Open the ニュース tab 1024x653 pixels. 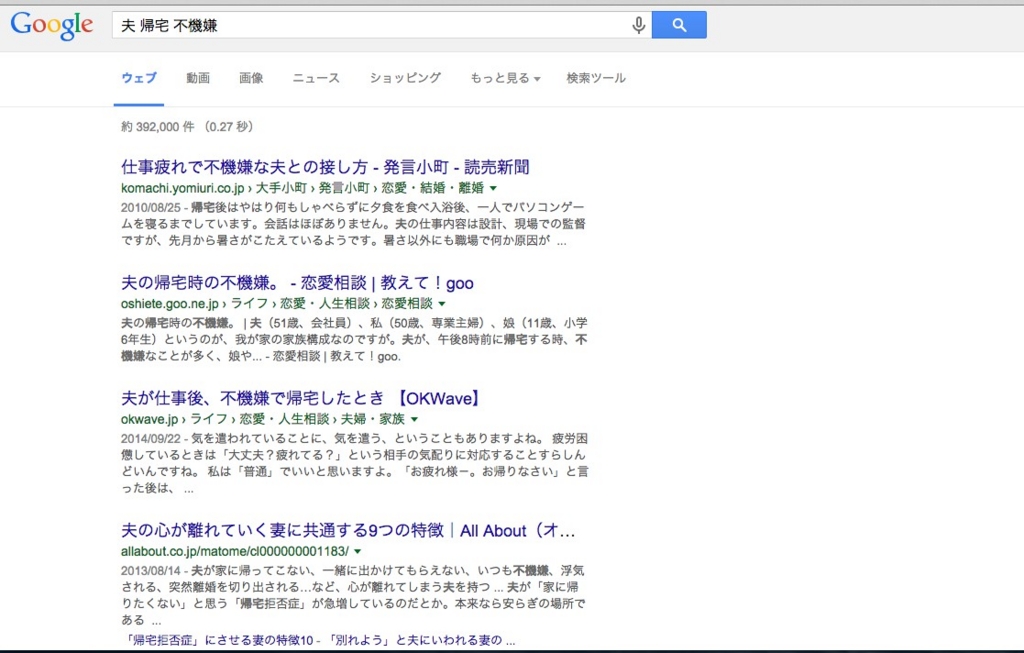click(x=316, y=78)
